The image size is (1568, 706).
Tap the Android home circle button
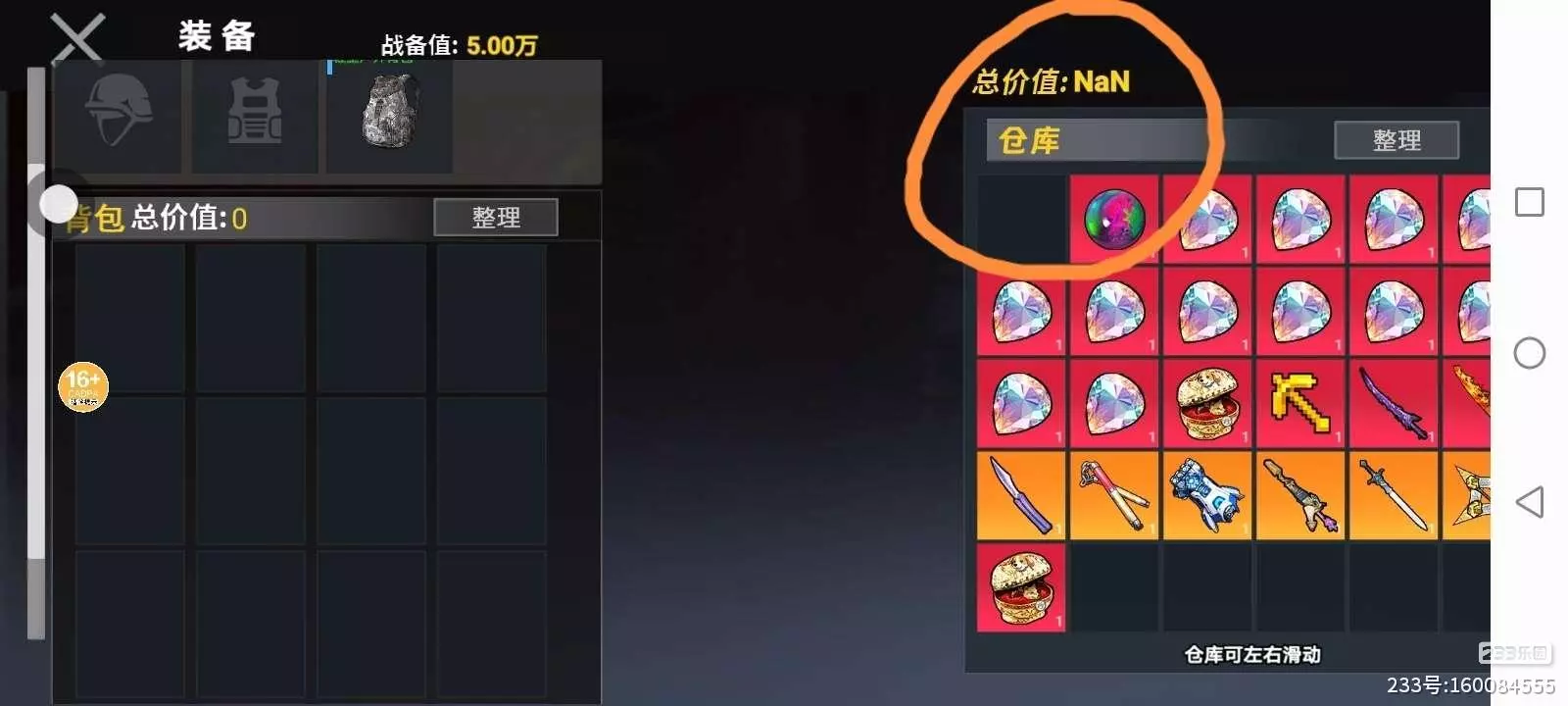(x=1530, y=353)
